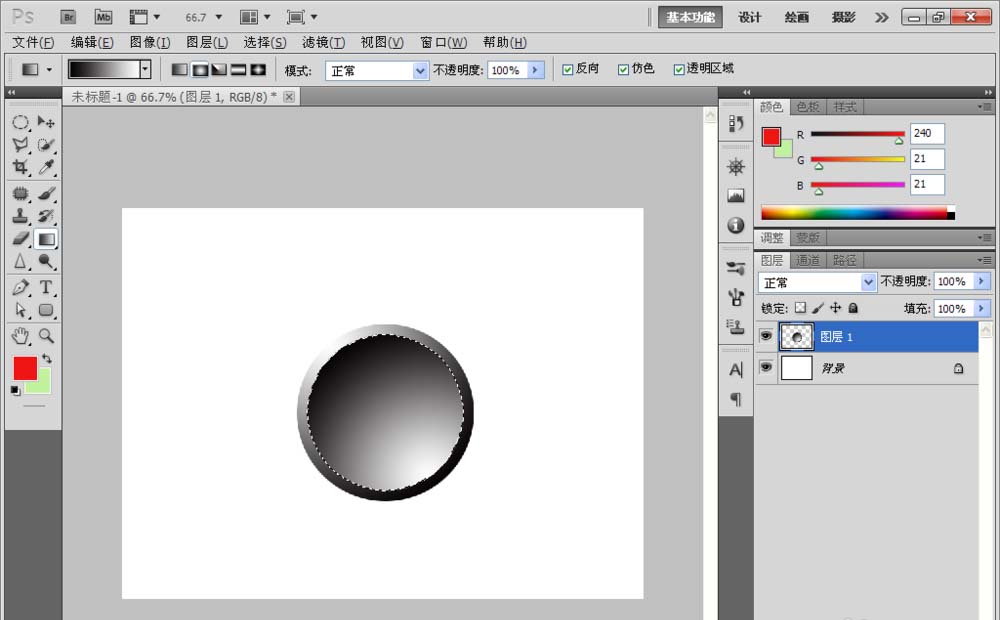Image resolution: width=1000 pixels, height=620 pixels.
Task: Select the Eyedropper tool
Action: [x=46, y=168]
